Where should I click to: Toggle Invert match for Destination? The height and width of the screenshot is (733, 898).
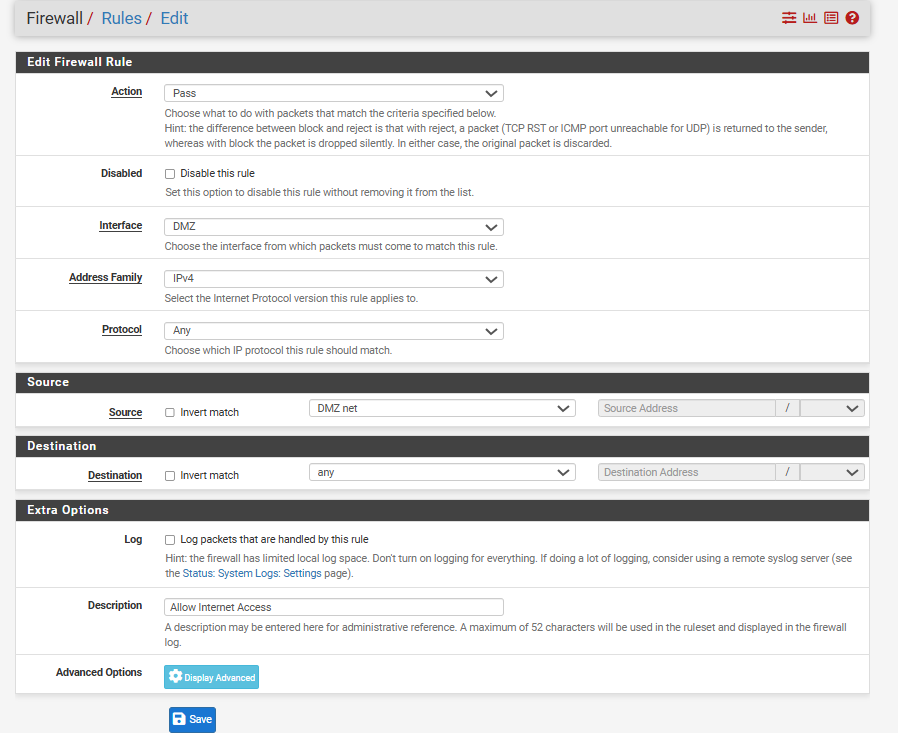point(170,476)
